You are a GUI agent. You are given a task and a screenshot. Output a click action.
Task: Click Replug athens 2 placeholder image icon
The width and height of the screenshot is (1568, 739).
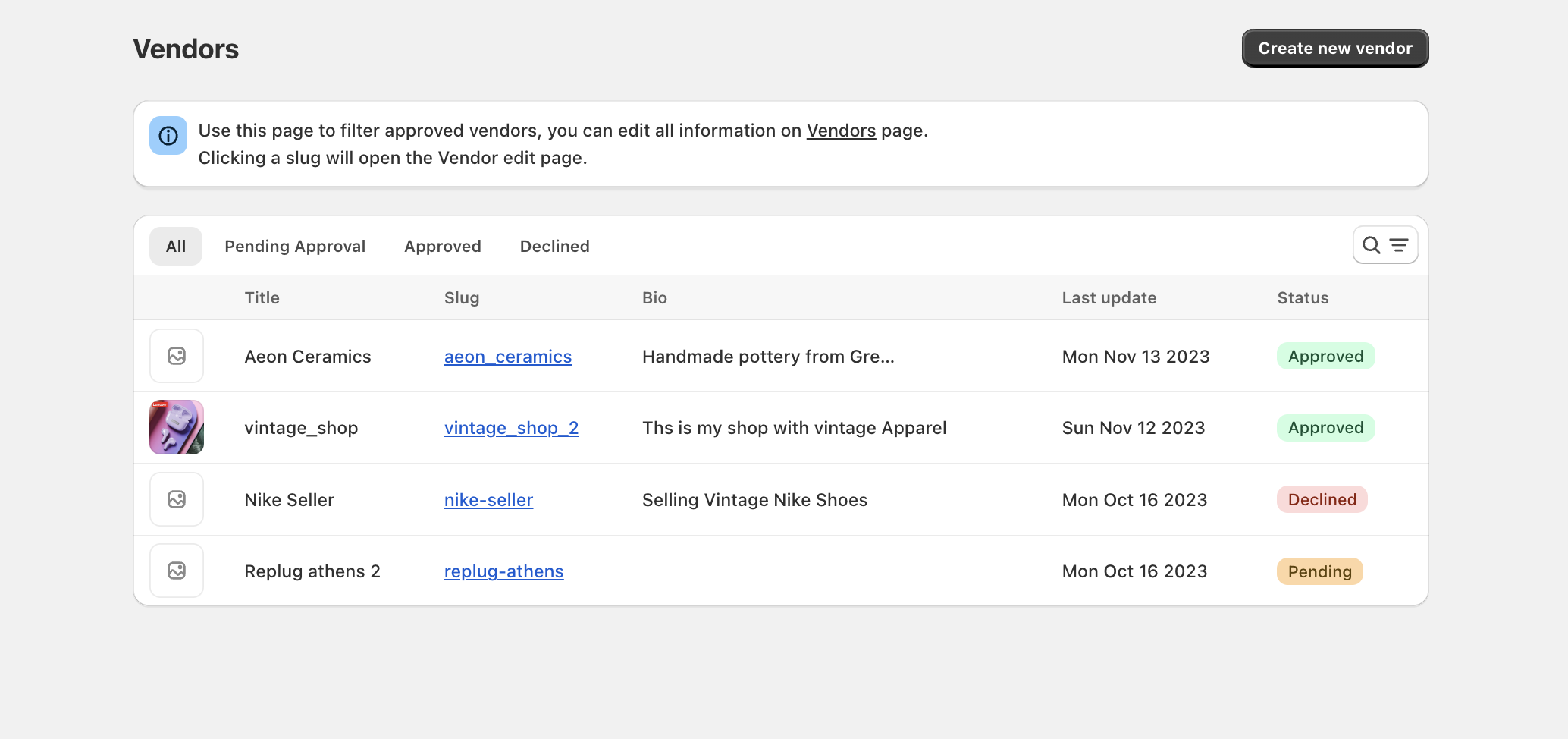tap(177, 571)
